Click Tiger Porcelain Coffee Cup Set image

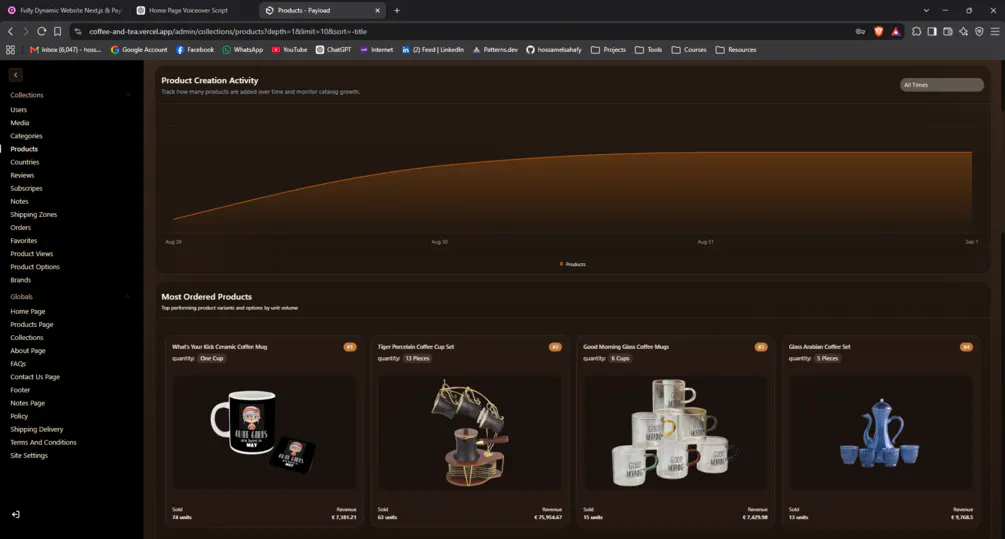coord(469,432)
